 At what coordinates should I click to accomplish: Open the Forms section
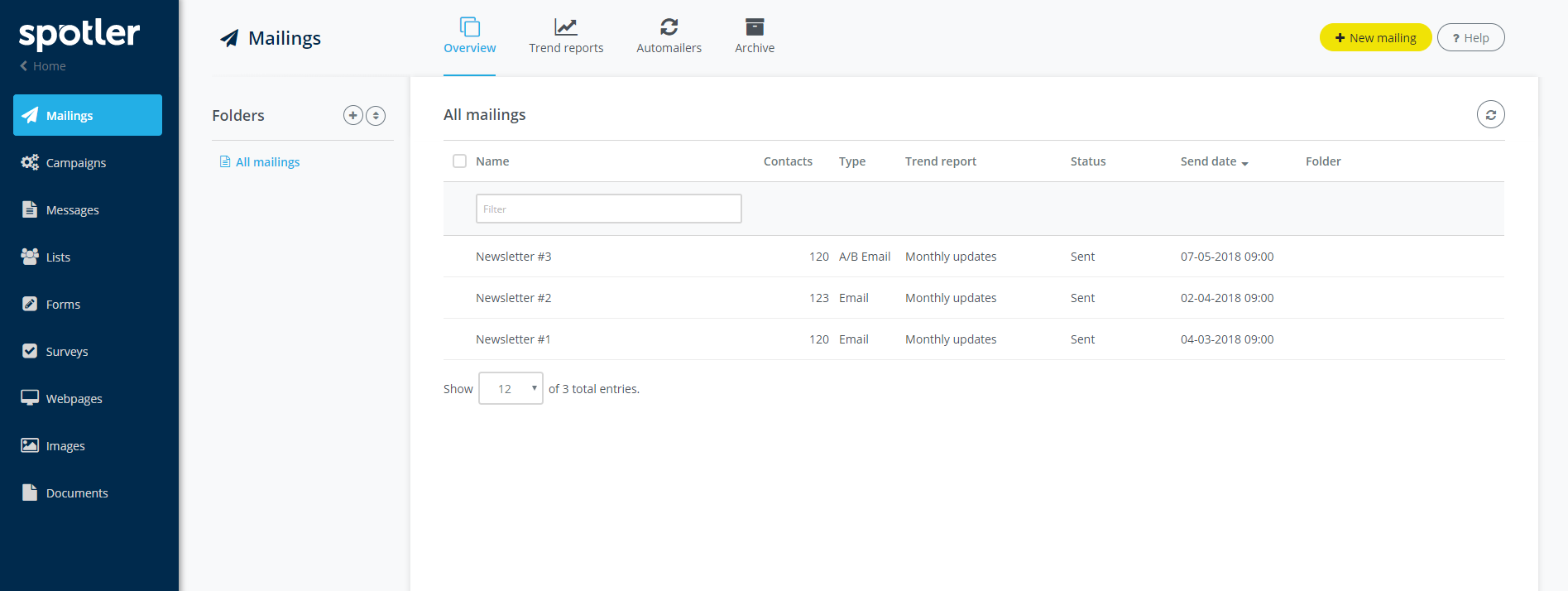click(x=63, y=305)
